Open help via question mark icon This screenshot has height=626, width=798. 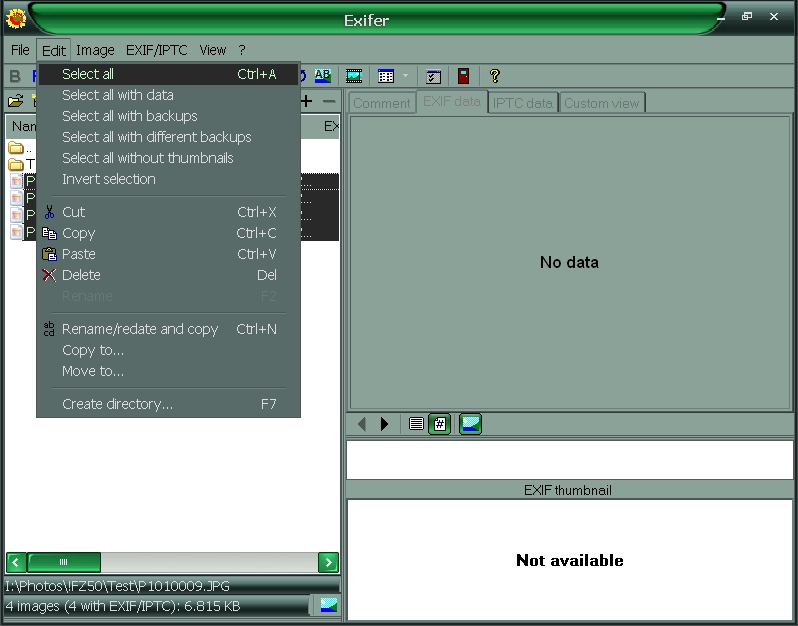point(494,76)
